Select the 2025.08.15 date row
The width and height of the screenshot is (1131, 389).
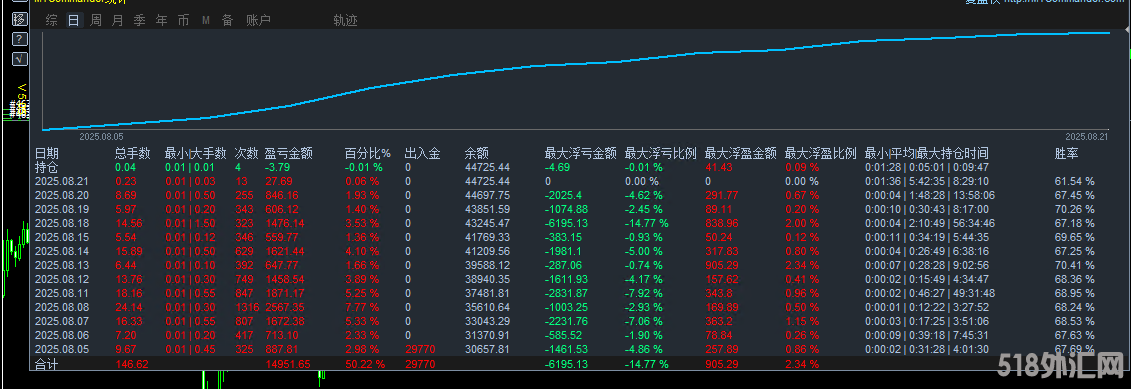(x=61, y=237)
